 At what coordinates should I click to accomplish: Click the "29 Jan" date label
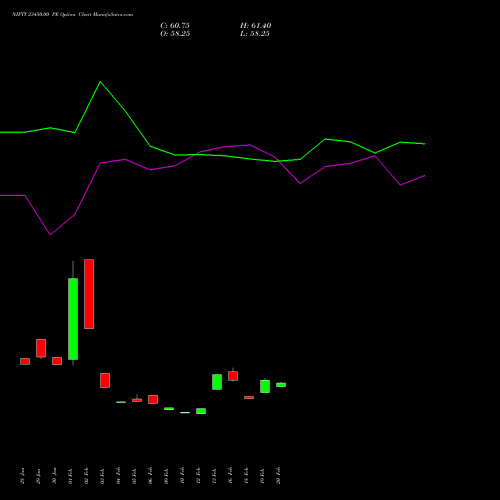[x=39, y=476]
